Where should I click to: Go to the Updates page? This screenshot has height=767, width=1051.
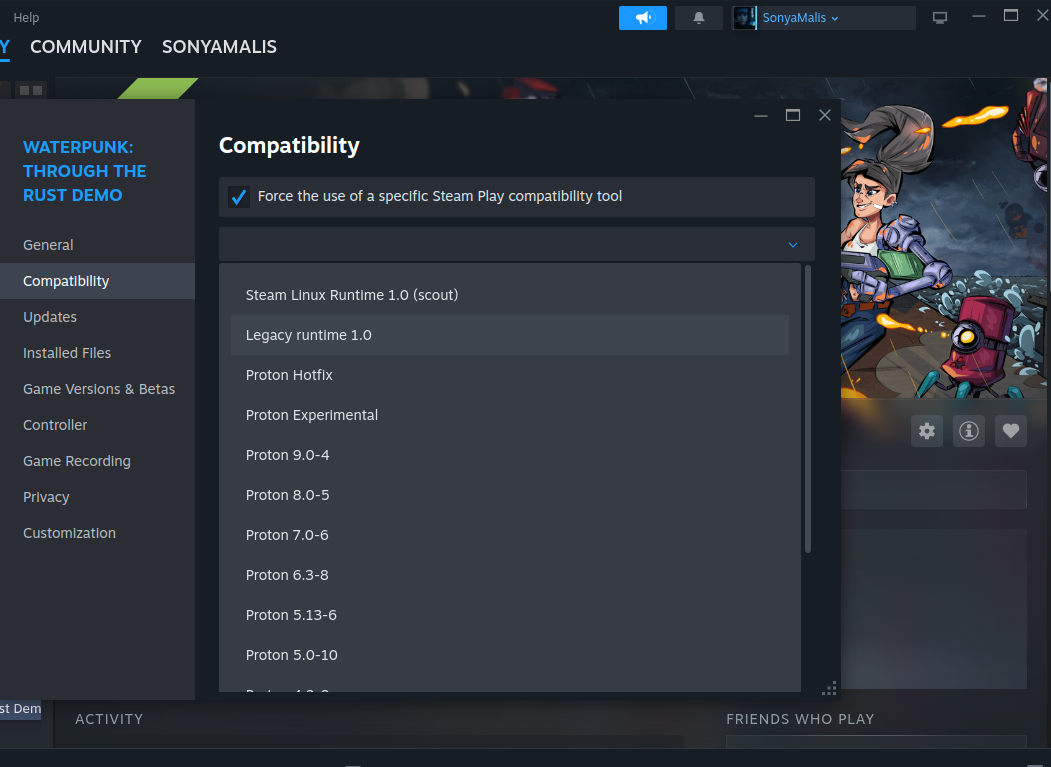click(97, 317)
